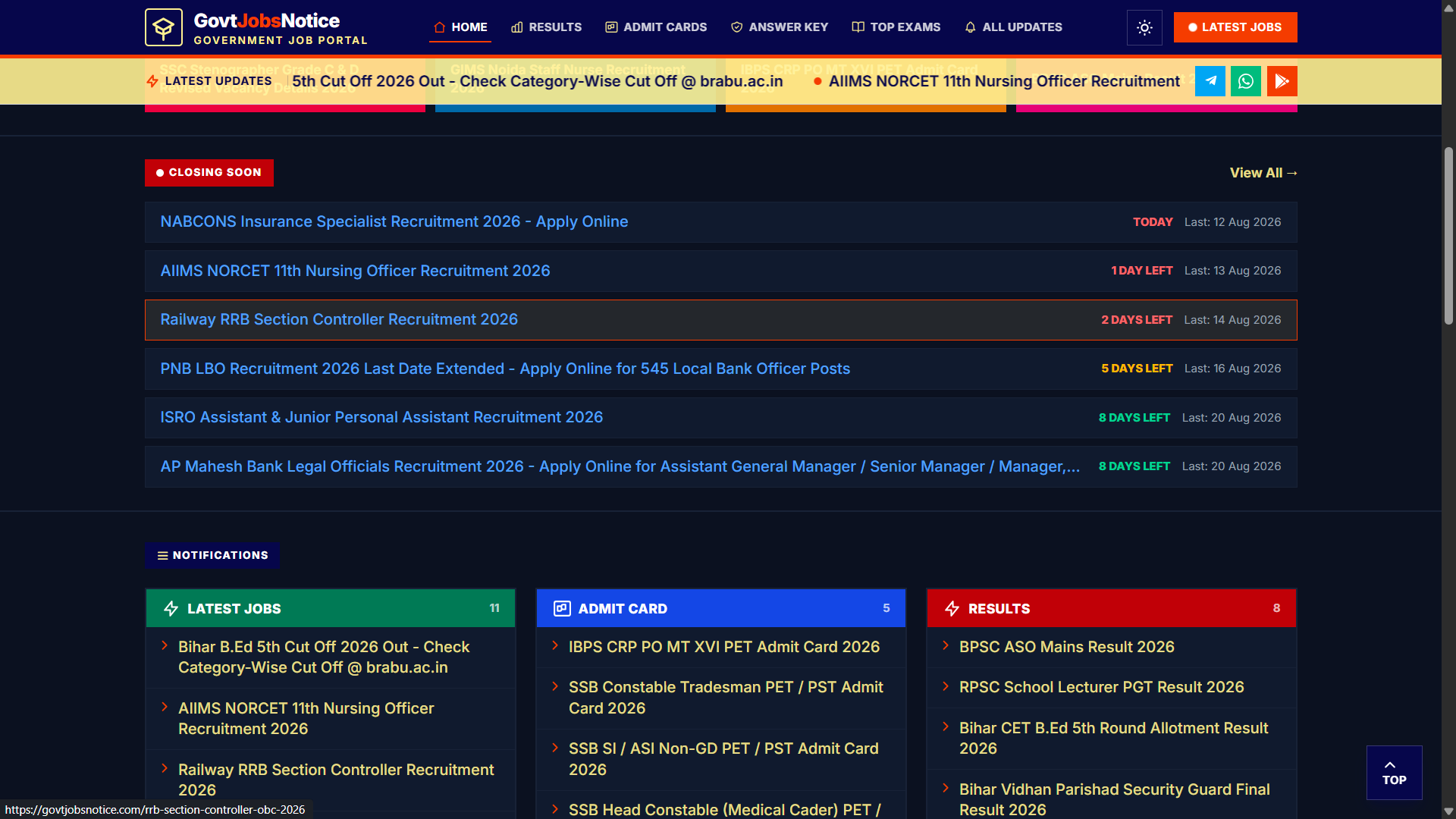Open ISRO Assistant & Junior Personal Assistant link
The width and height of the screenshot is (1456, 819).
[381, 417]
